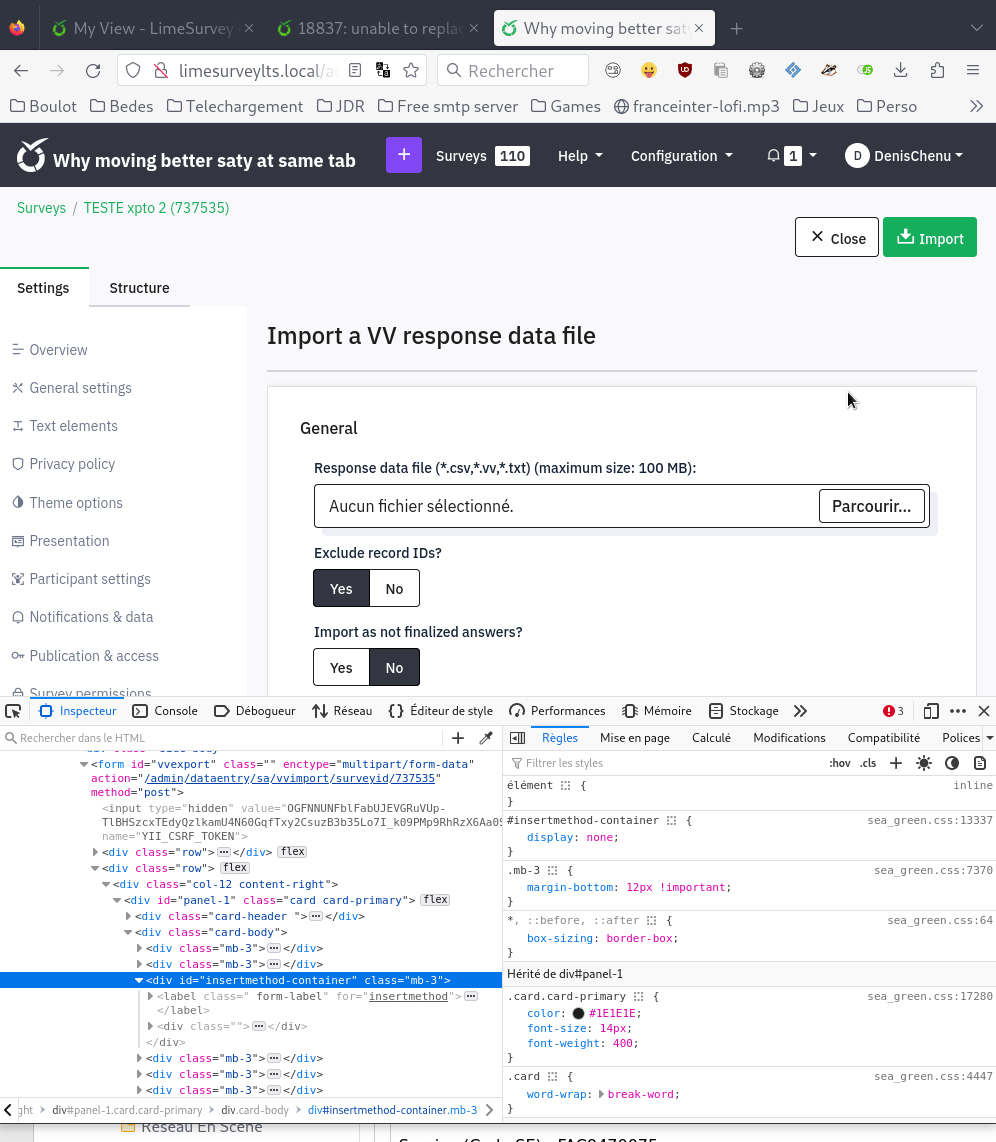Image resolution: width=996 pixels, height=1142 pixels.
Task: Switch to the Structure tab
Action: click(139, 288)
